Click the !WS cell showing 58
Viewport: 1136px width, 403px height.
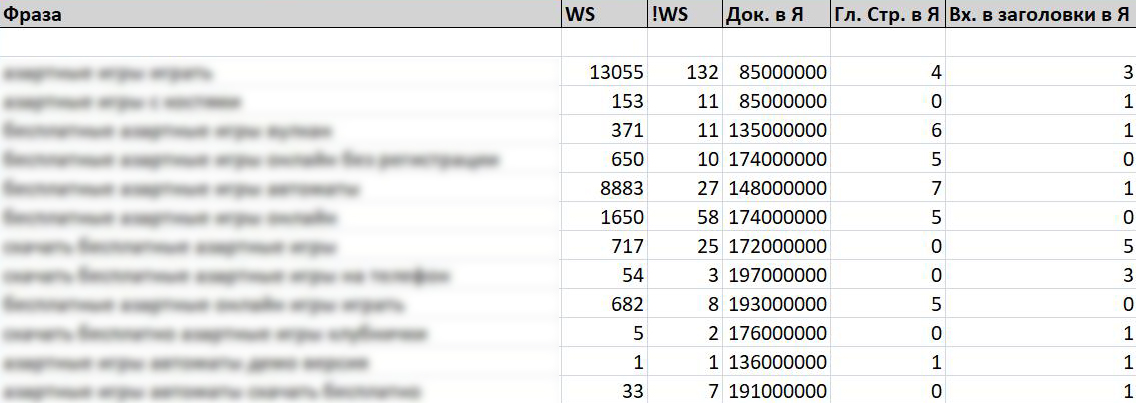(685, 217)
